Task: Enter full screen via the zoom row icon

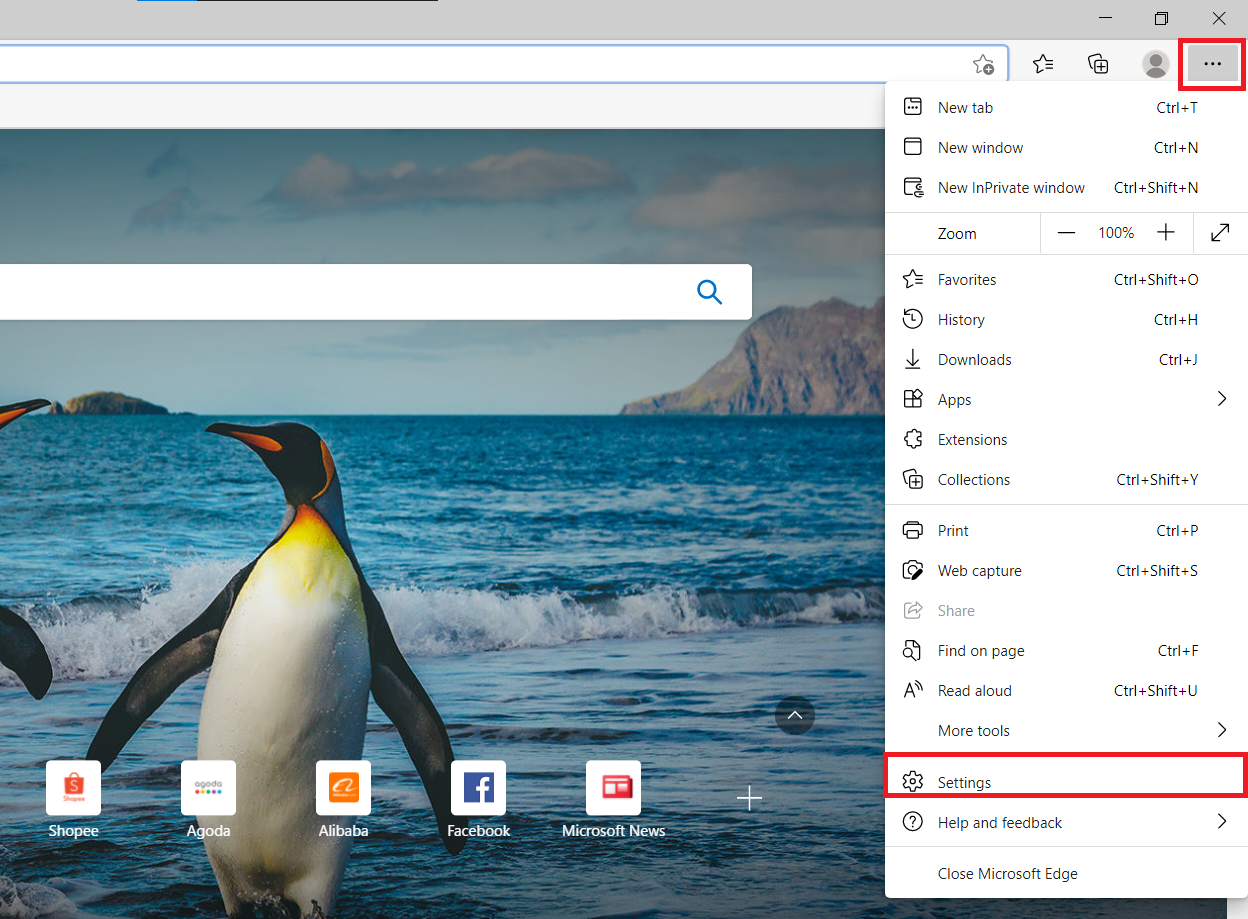Action: point(1220,232)
